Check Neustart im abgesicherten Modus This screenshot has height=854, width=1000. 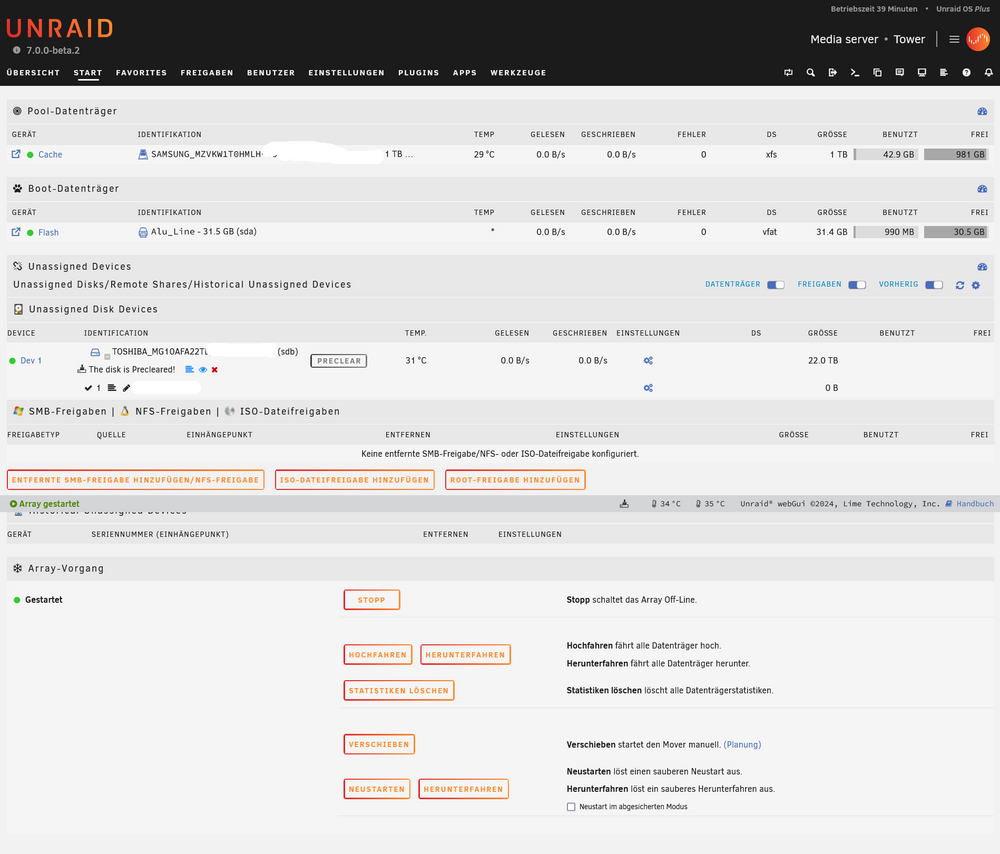(571, 807)
